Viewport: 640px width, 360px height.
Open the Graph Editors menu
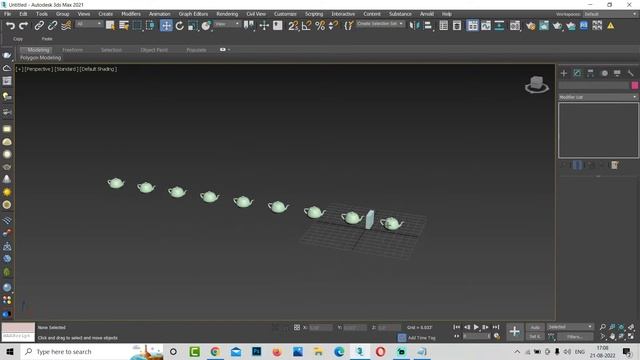click(193, 14)
